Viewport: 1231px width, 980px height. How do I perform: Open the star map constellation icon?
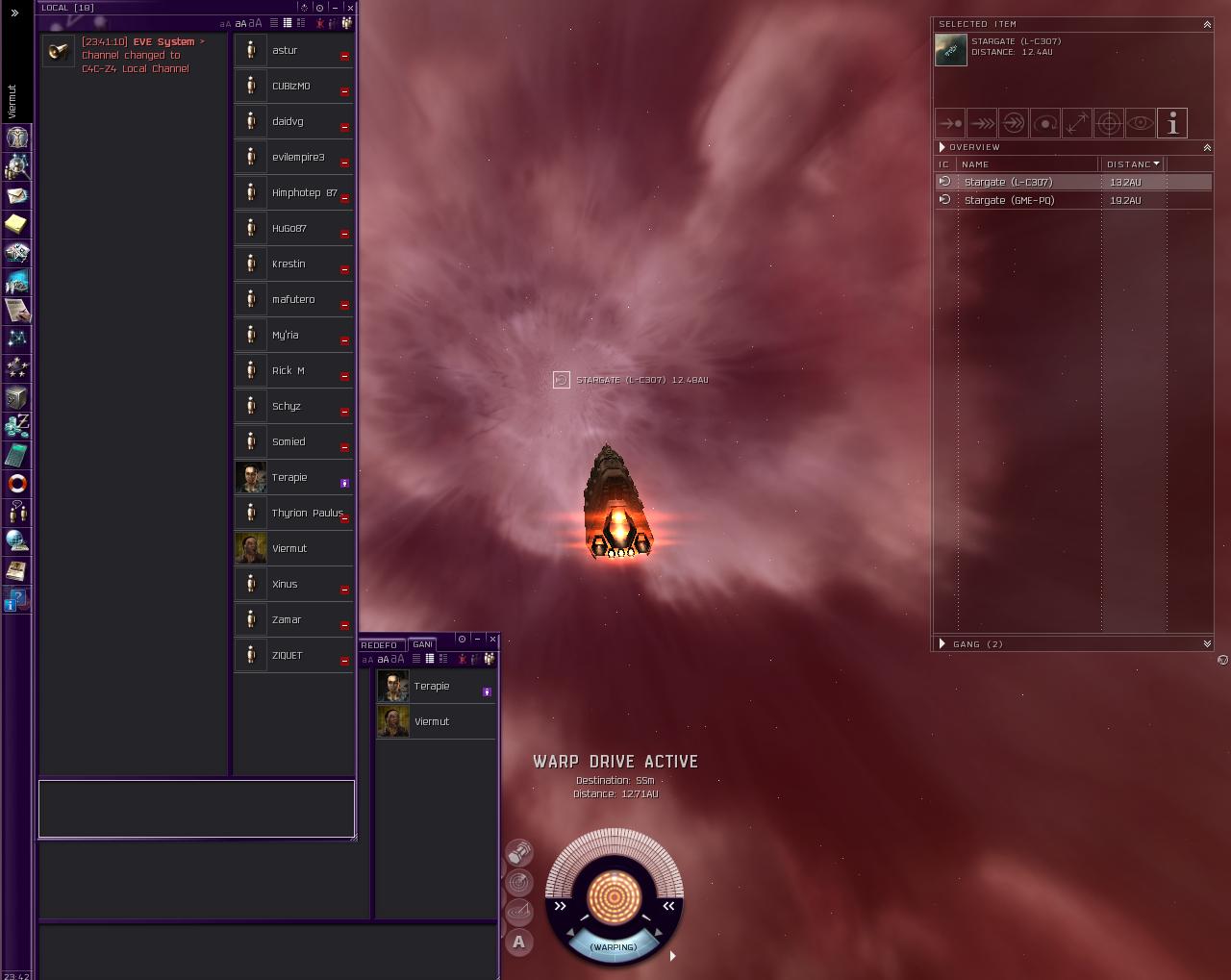17,339
